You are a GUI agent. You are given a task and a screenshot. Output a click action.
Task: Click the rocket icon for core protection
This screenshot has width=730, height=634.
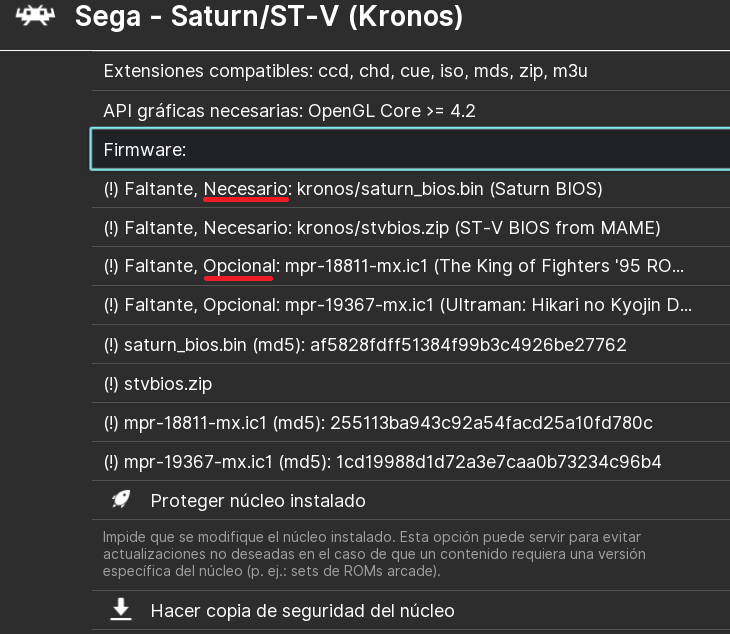(121, 500)
